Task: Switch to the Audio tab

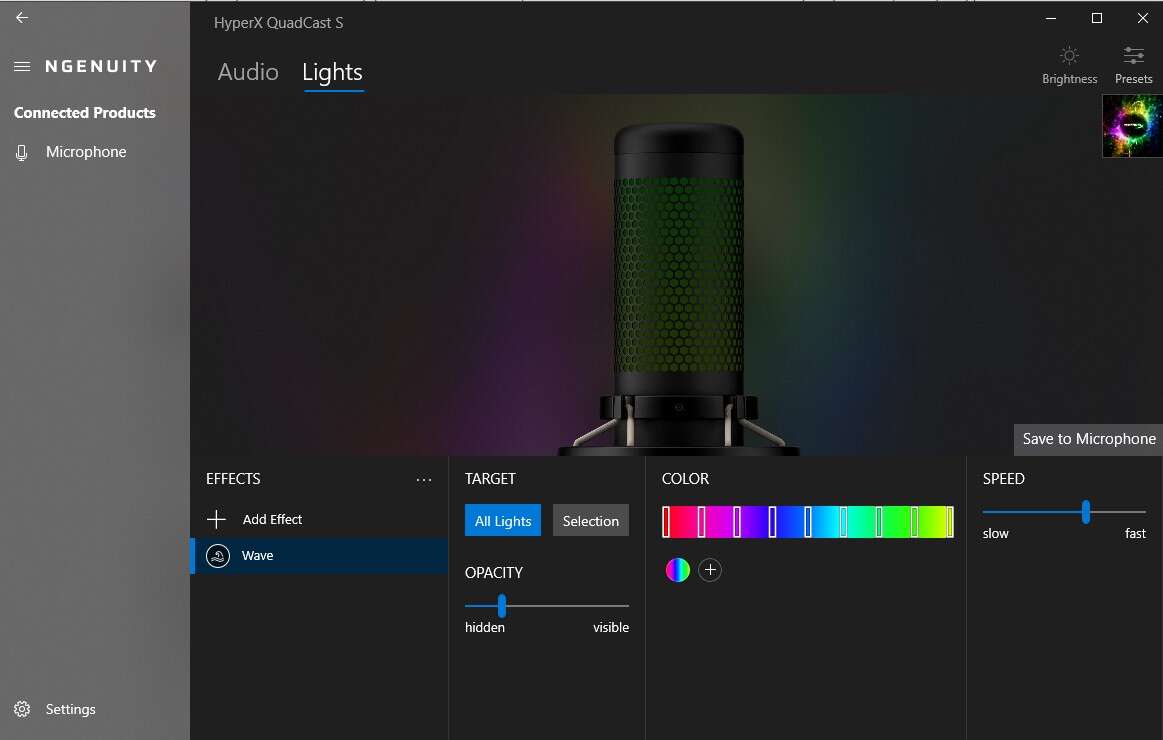Action: [248, 72]
